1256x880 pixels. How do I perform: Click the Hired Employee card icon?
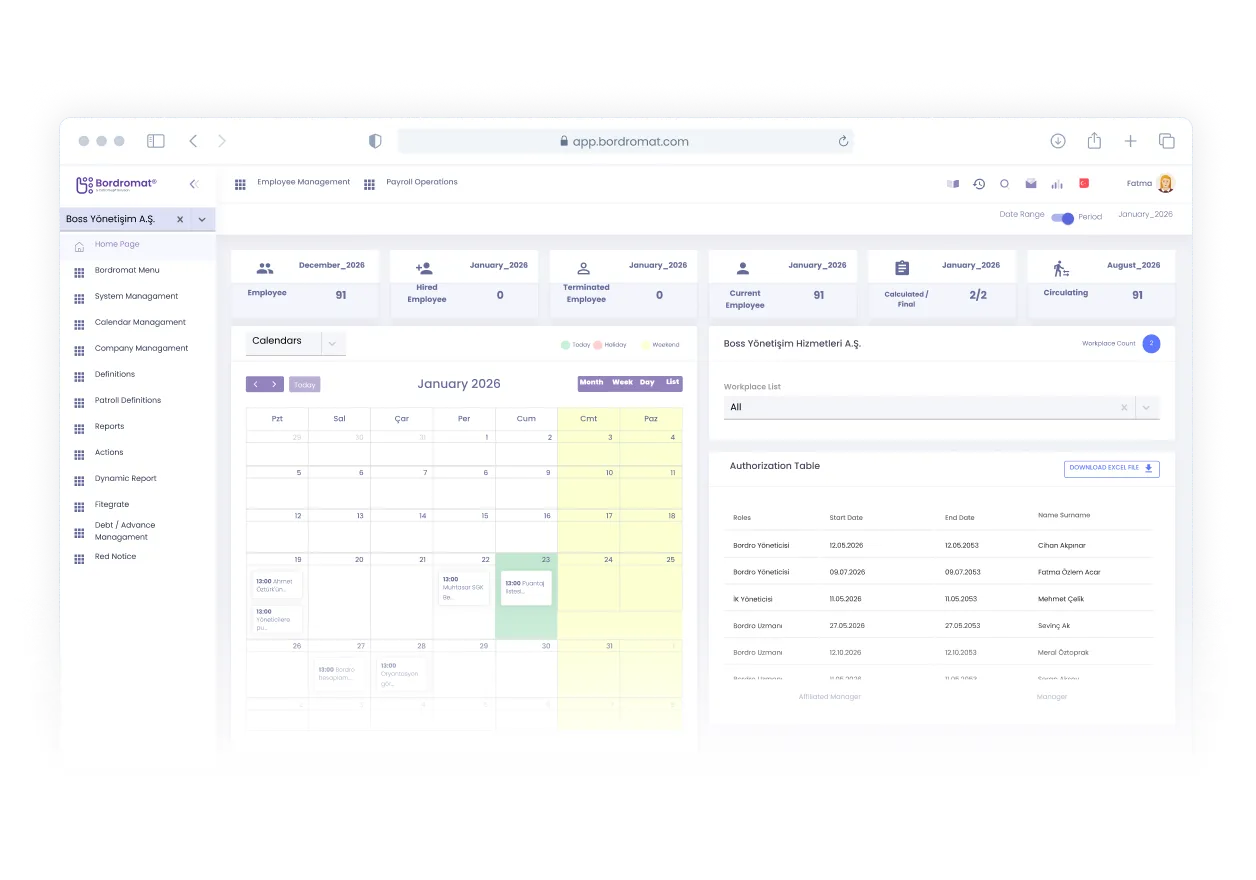(424, 267)
